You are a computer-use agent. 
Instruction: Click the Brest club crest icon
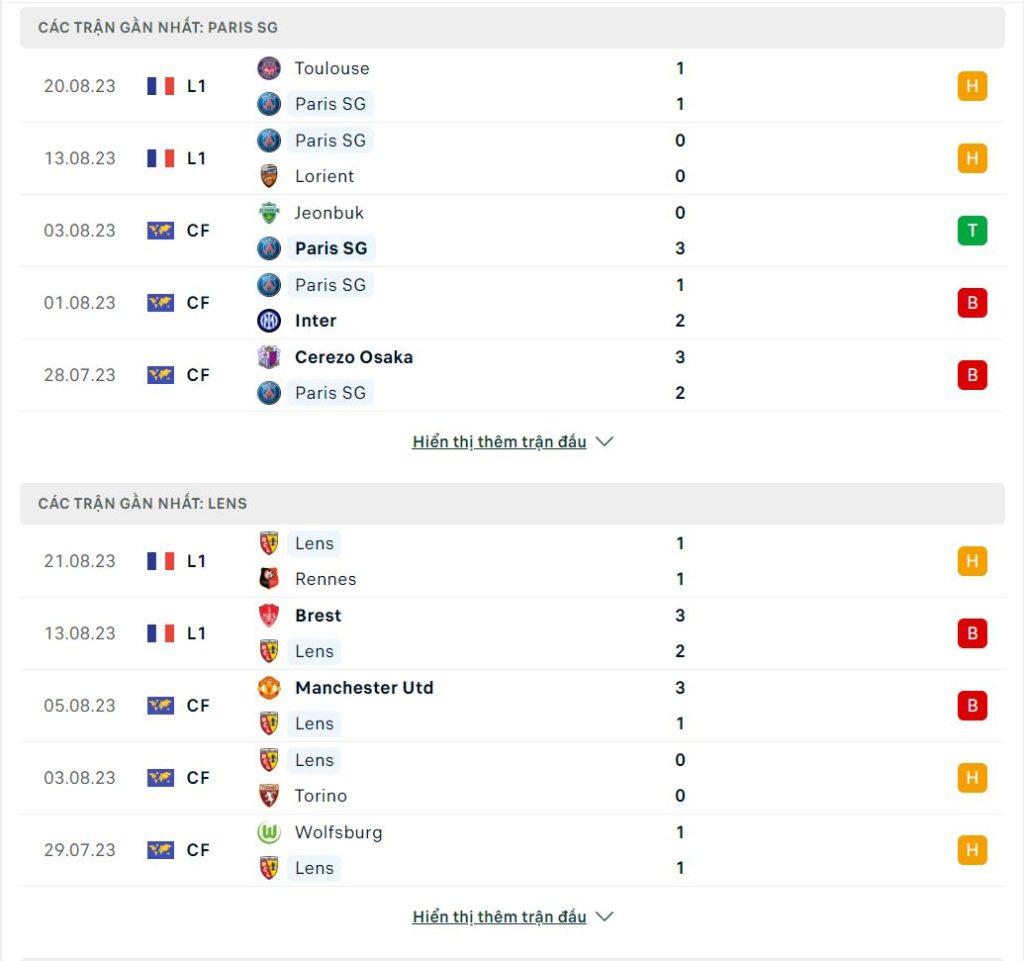[x=268, y=615]
